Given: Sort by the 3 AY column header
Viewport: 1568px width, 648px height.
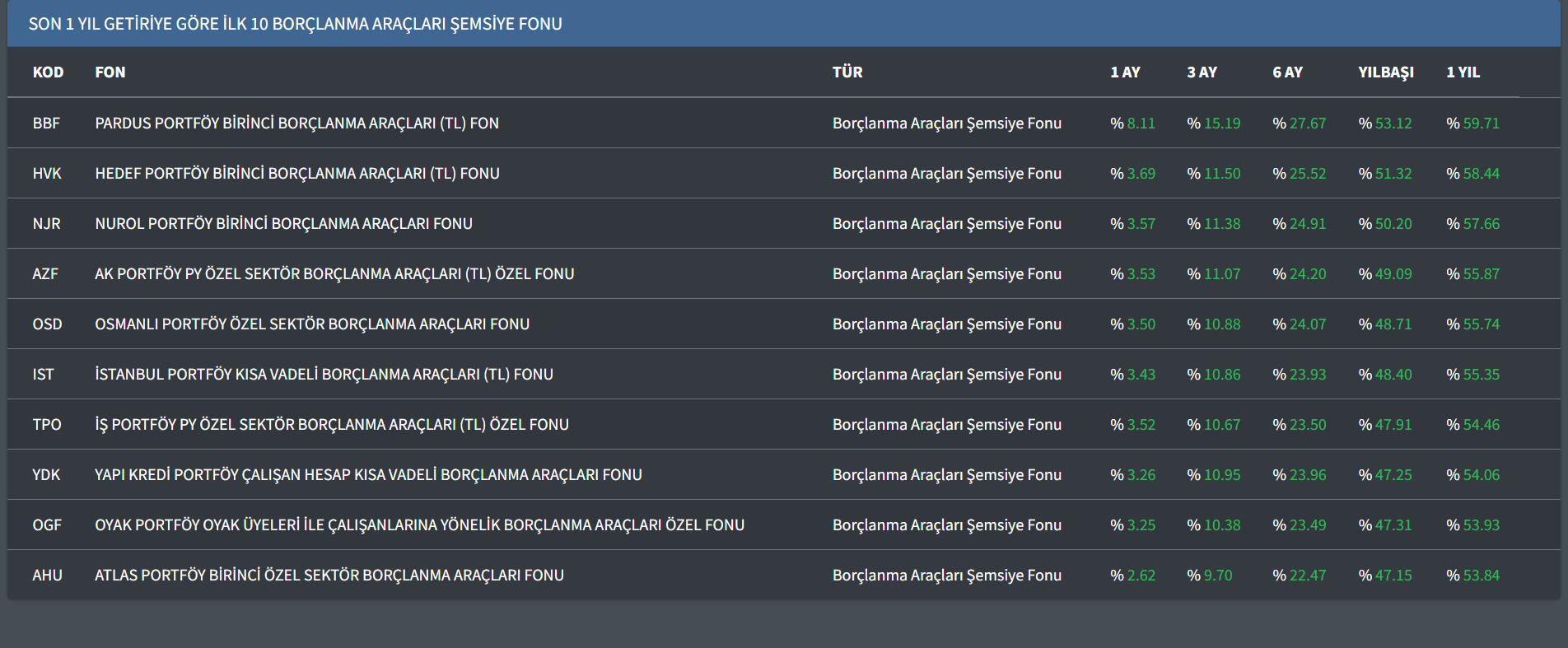Looking at the screenshot, I should (1202, 72).
